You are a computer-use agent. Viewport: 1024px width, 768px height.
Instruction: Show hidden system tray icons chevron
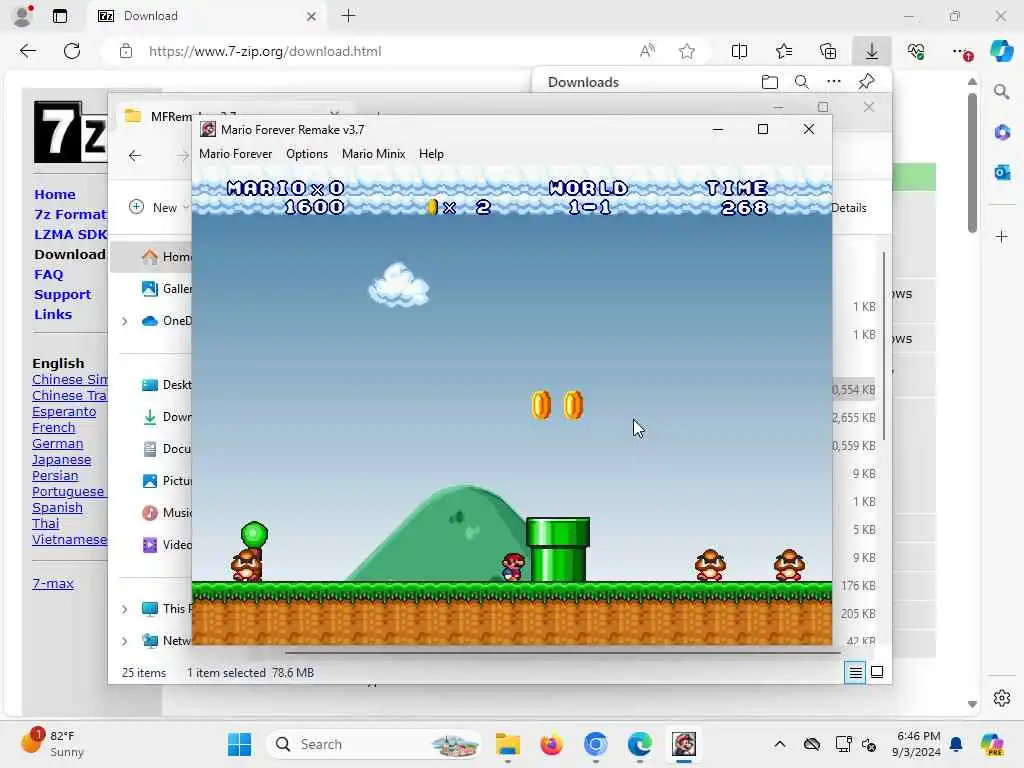pyautogui.click(x=780, y=744)
